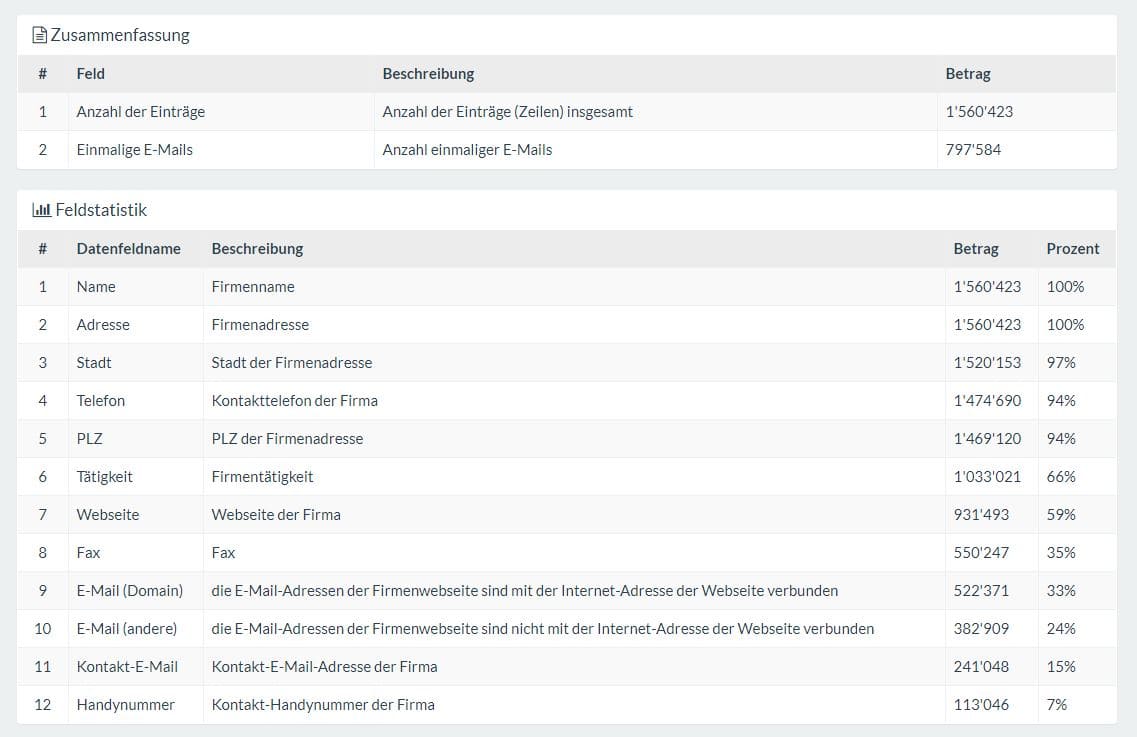
Task: Click the Kontakt-E-Mail field name cell
Action: point(127,667)
